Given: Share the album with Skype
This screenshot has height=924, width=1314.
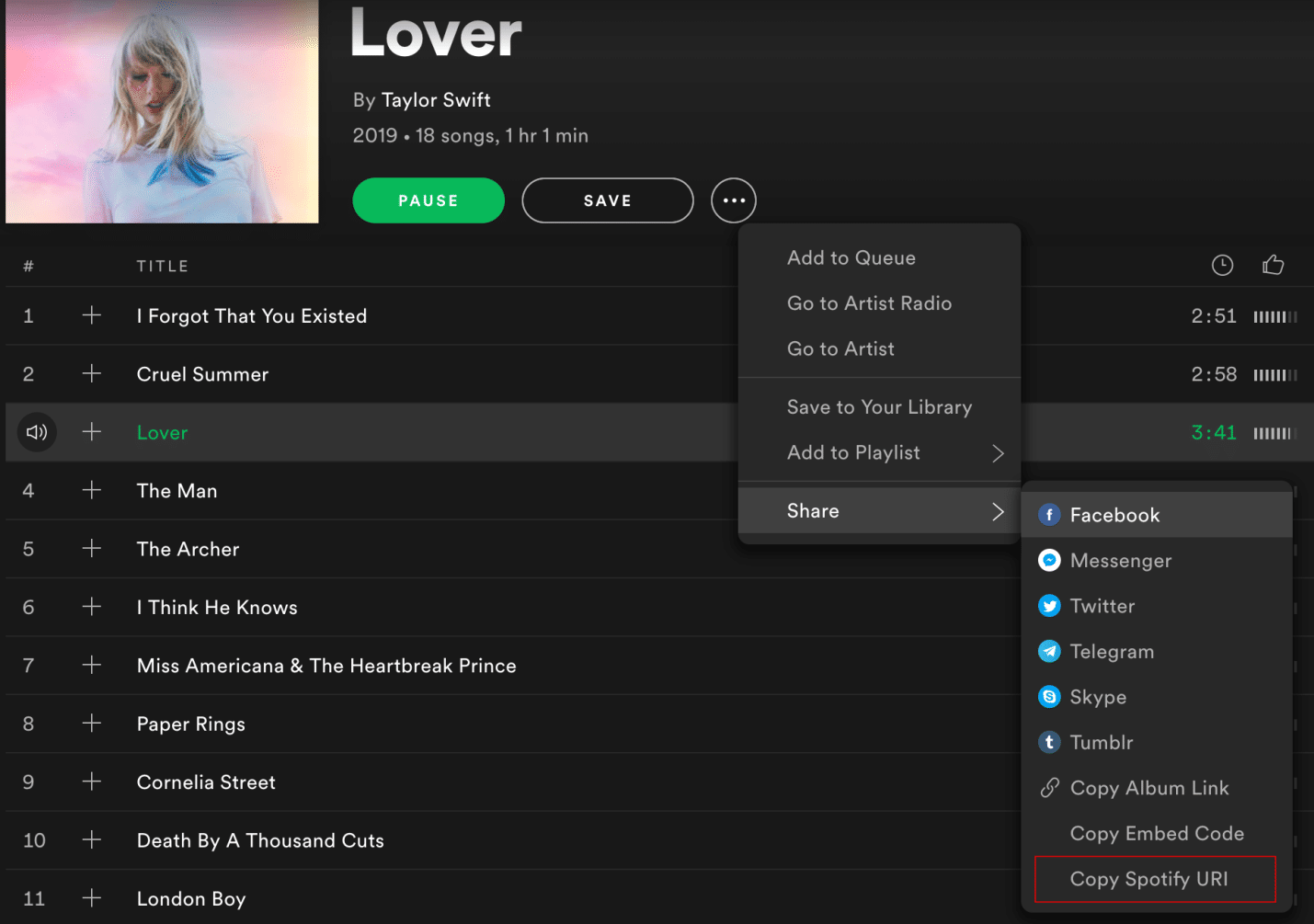Looking at the screenshot, I should 1157,697.
